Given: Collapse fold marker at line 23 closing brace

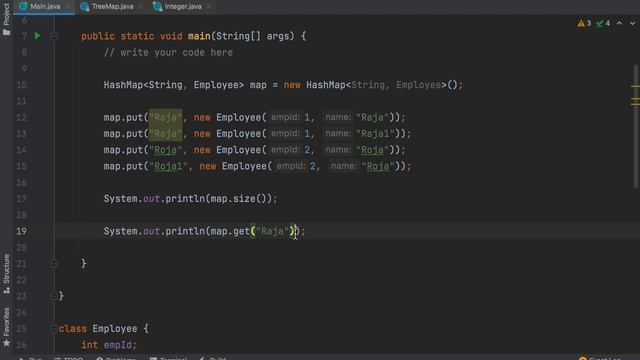Looking at the screenshot, I should 54,296.
